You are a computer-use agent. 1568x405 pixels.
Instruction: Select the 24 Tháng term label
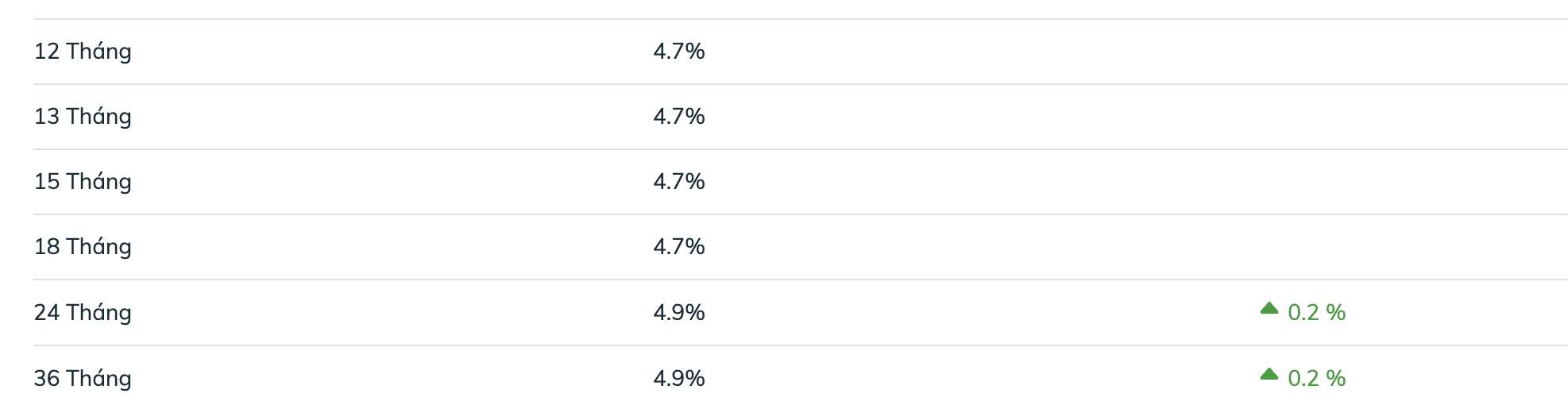(83, 313)
